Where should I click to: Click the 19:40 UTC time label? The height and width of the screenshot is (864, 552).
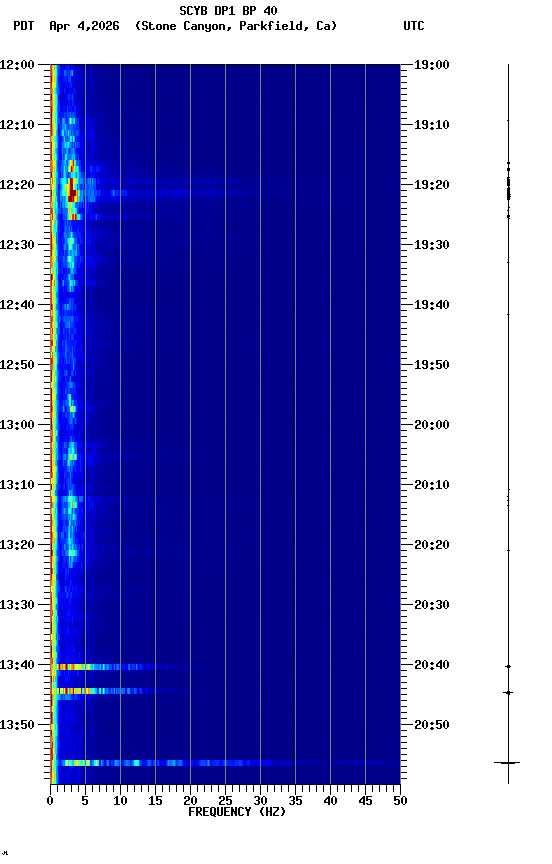[x=432, y=305]
